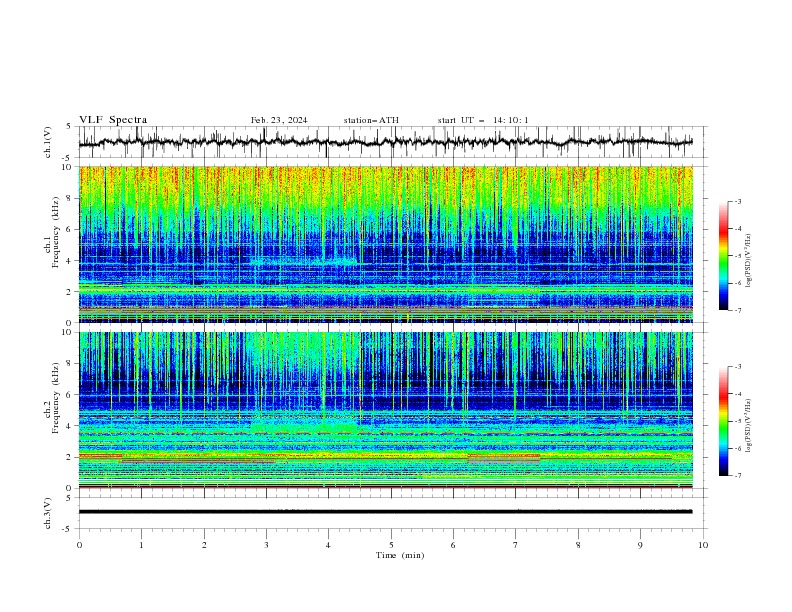Screen dimensions: 792x612
Task: Click the time-axis tick label "9" at bottom
Action: [640, 545]
